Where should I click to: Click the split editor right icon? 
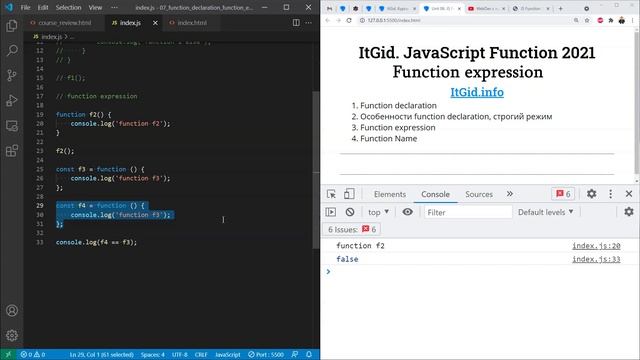(x=296, y=23)
